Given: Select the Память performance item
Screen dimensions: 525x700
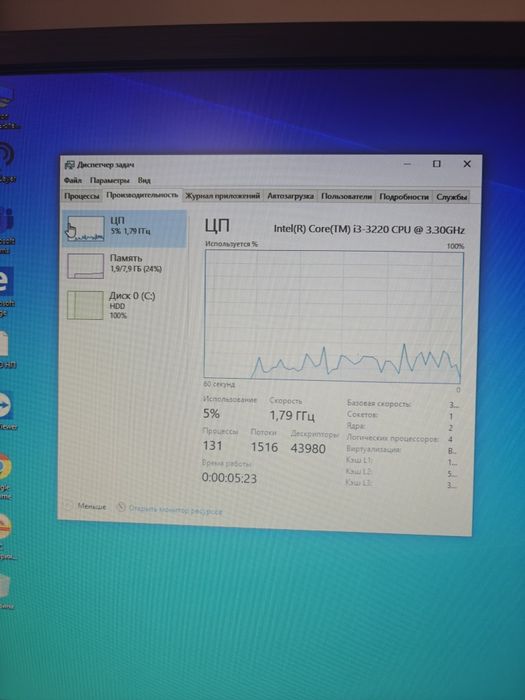Looking at the screenshot, I should point(124,266).
